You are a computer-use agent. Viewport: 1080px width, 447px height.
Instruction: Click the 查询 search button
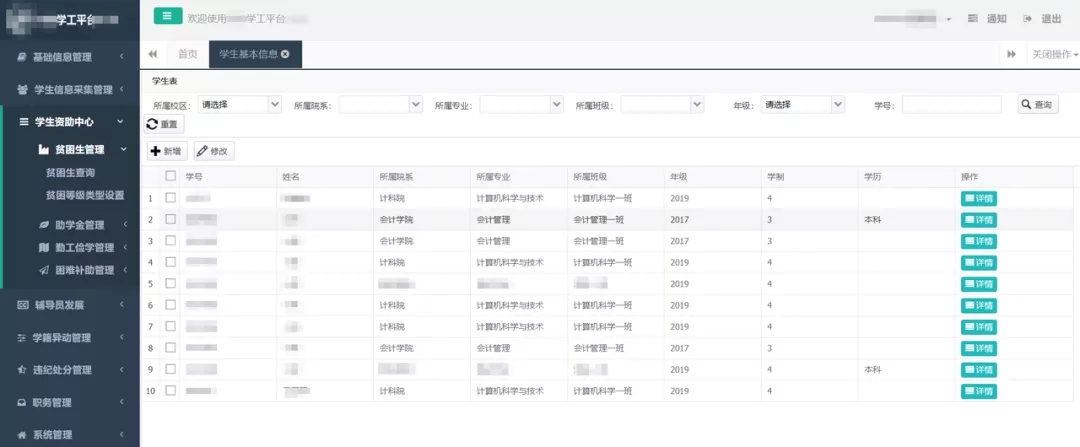click(x=1038, y=105)
